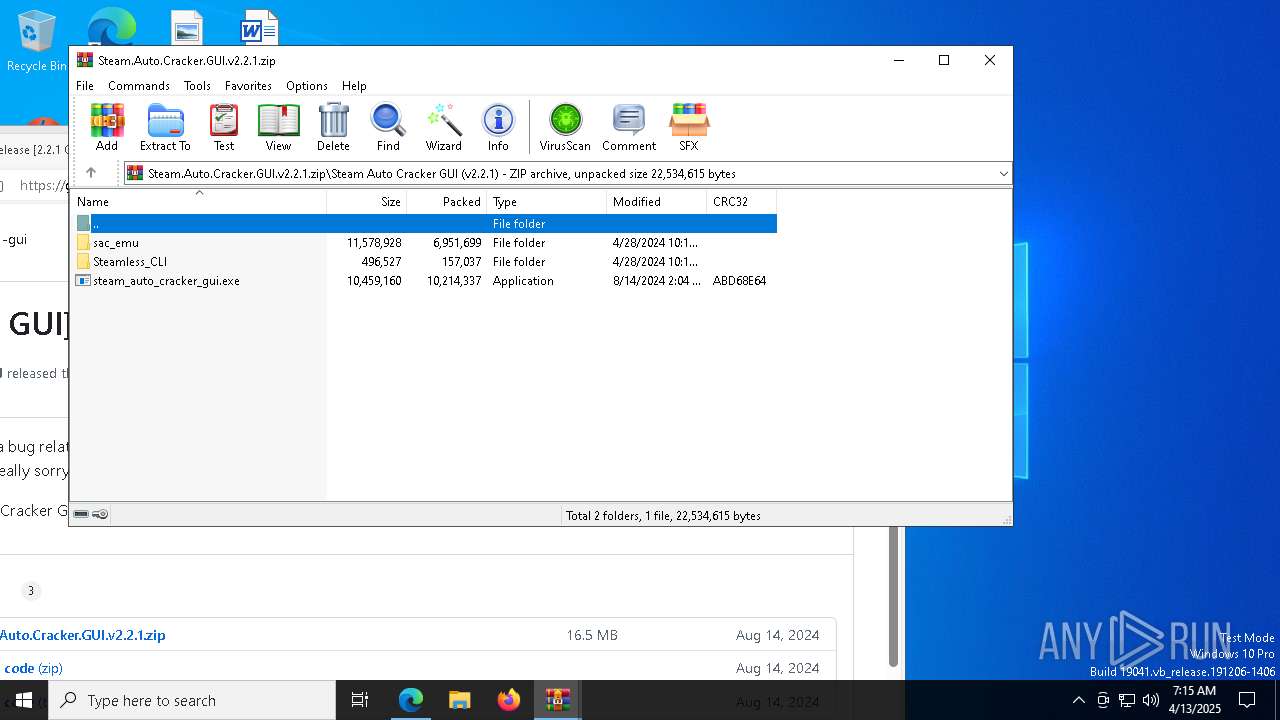
Task: Click the Add toolbar icon in WinRAR
Action: point(107,127)
